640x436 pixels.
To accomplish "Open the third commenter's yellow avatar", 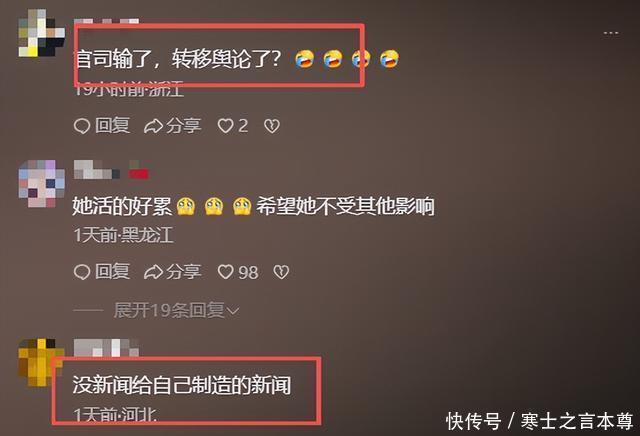I will (41, 362).
